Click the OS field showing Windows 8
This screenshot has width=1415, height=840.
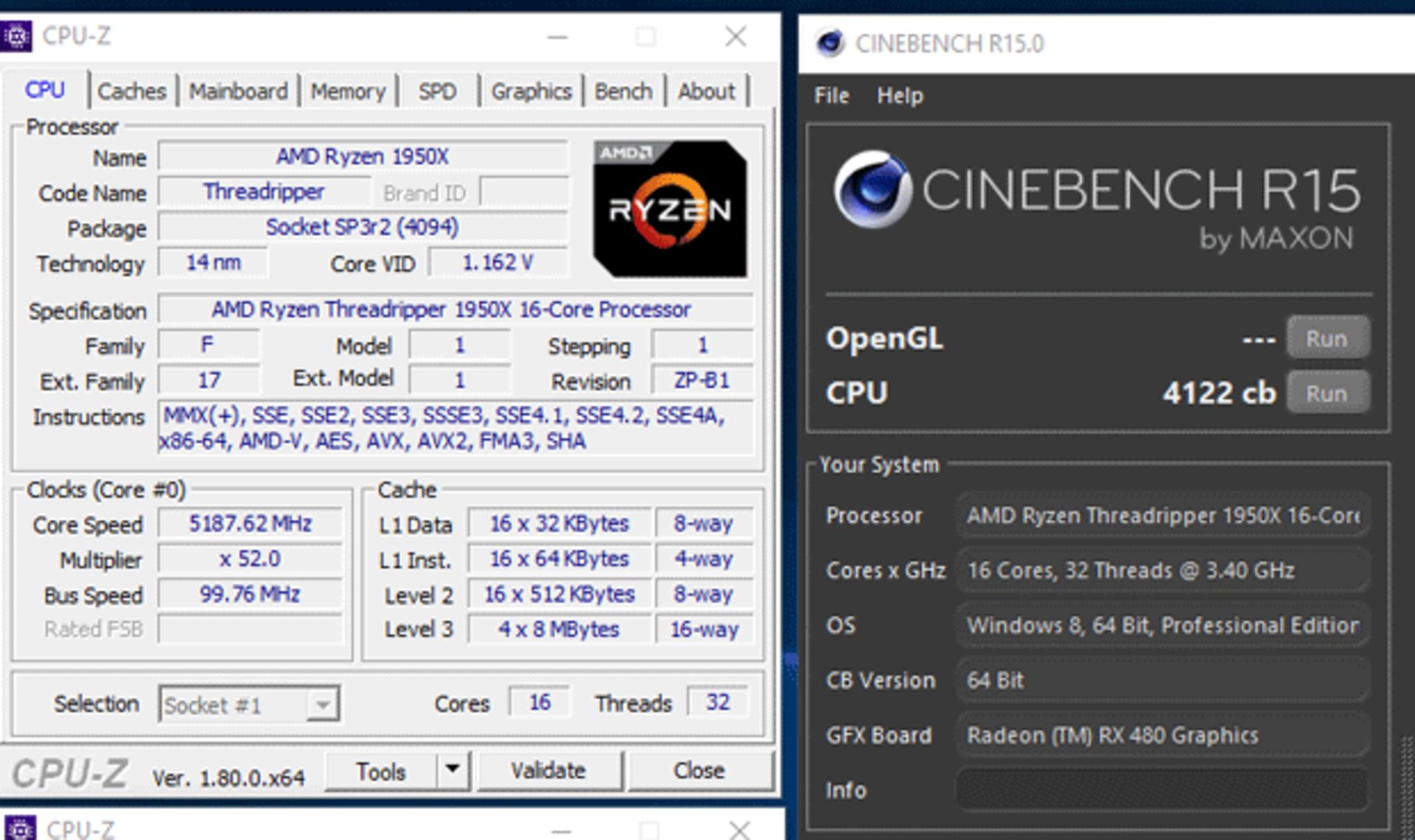coord(1161,625)
